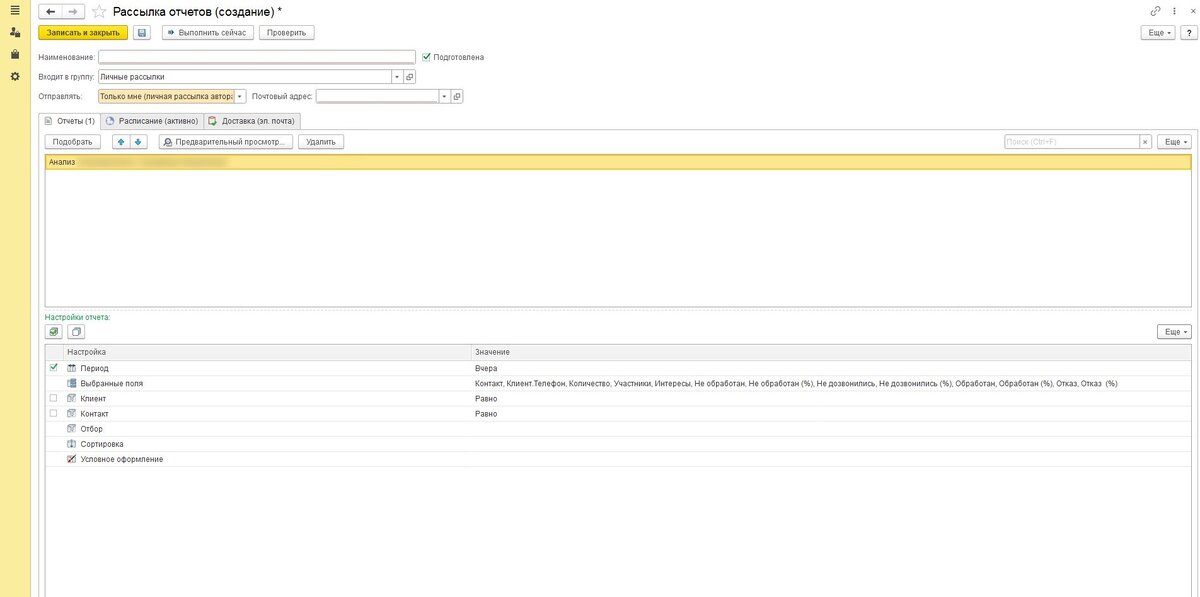
Task: Click 'Предварительный просмотр...' button
Action: pos(226,142)
